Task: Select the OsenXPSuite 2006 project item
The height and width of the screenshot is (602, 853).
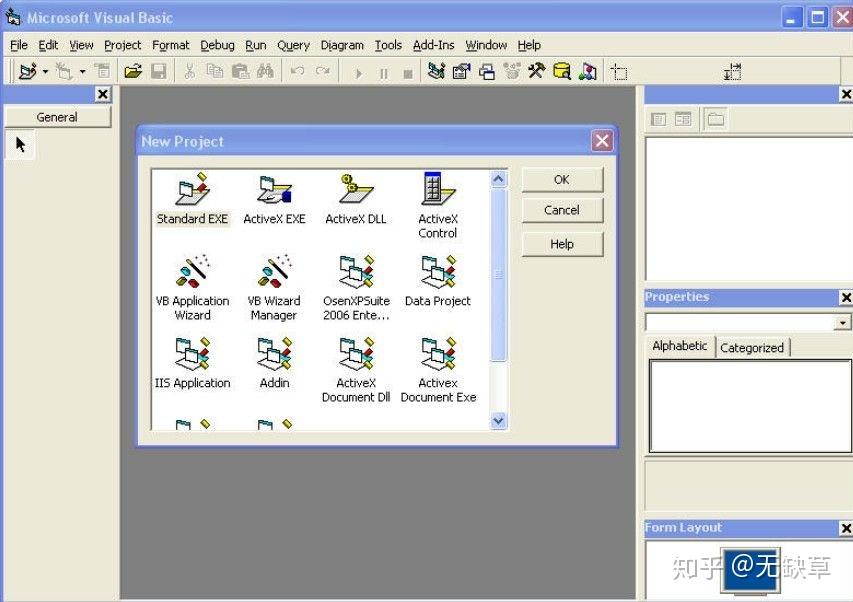Action: click(x=356, y=288)
